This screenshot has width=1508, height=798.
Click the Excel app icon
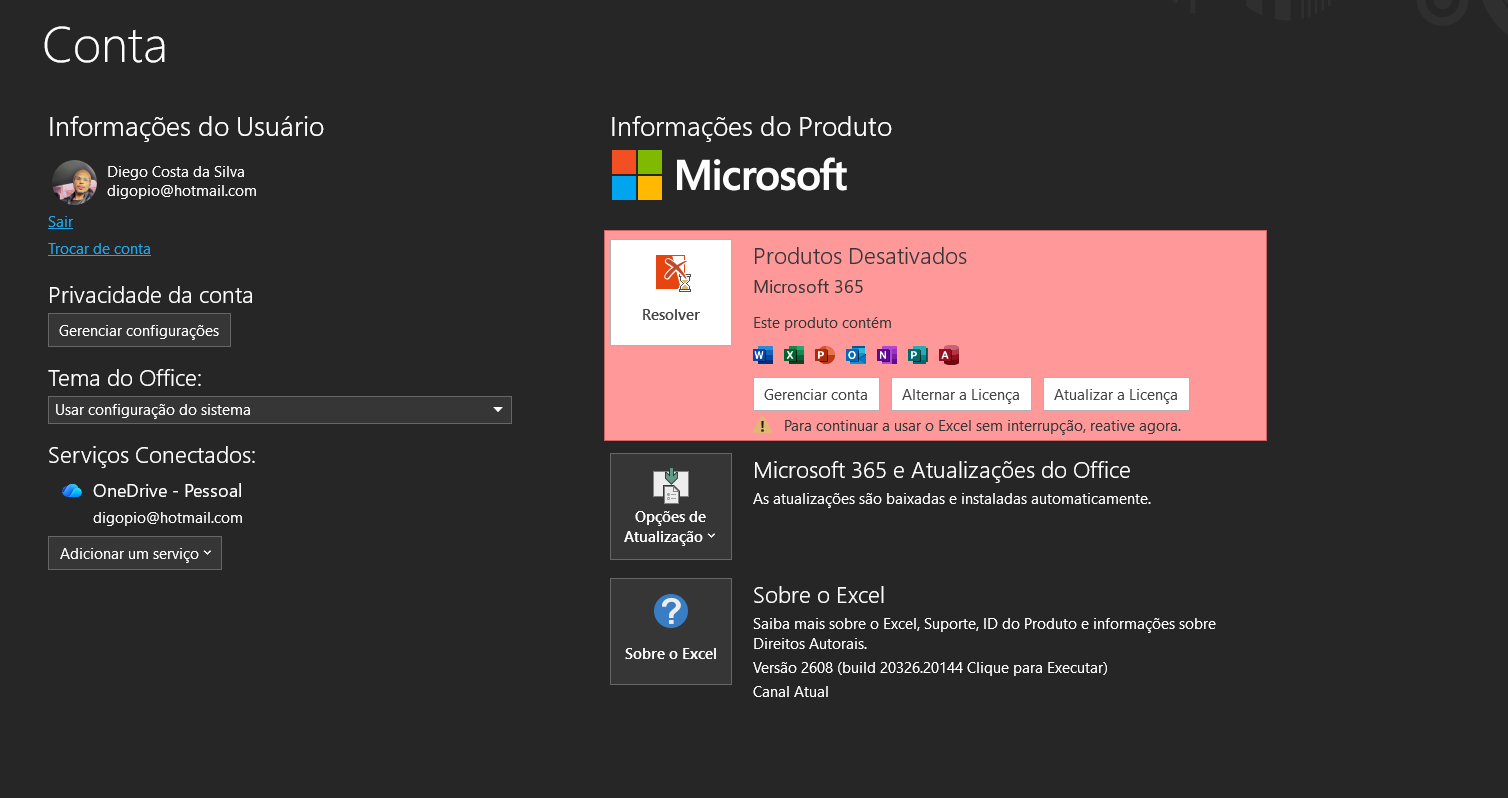tap(794, 355)
